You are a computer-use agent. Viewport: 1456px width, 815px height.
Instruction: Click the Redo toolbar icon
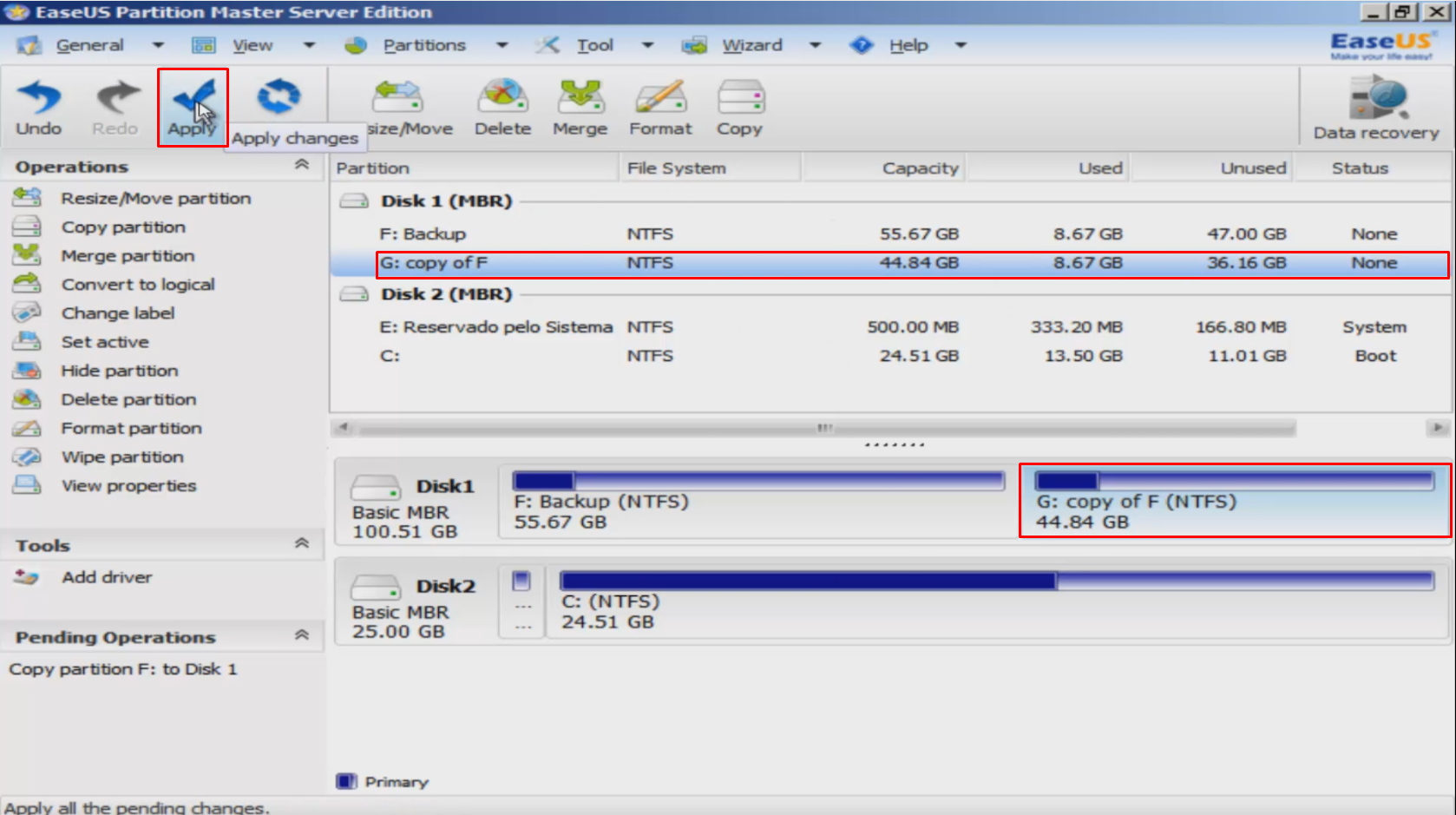(115, 108)
